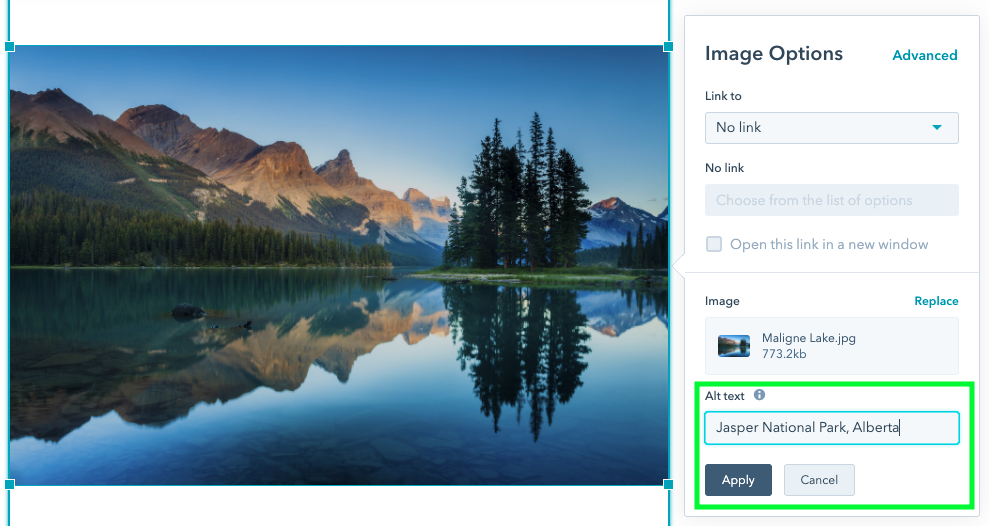Click the Maligne Lake.jpg file name
This screenshot has width=989, height=526.
pyautogui.click(x=808, y=338)
